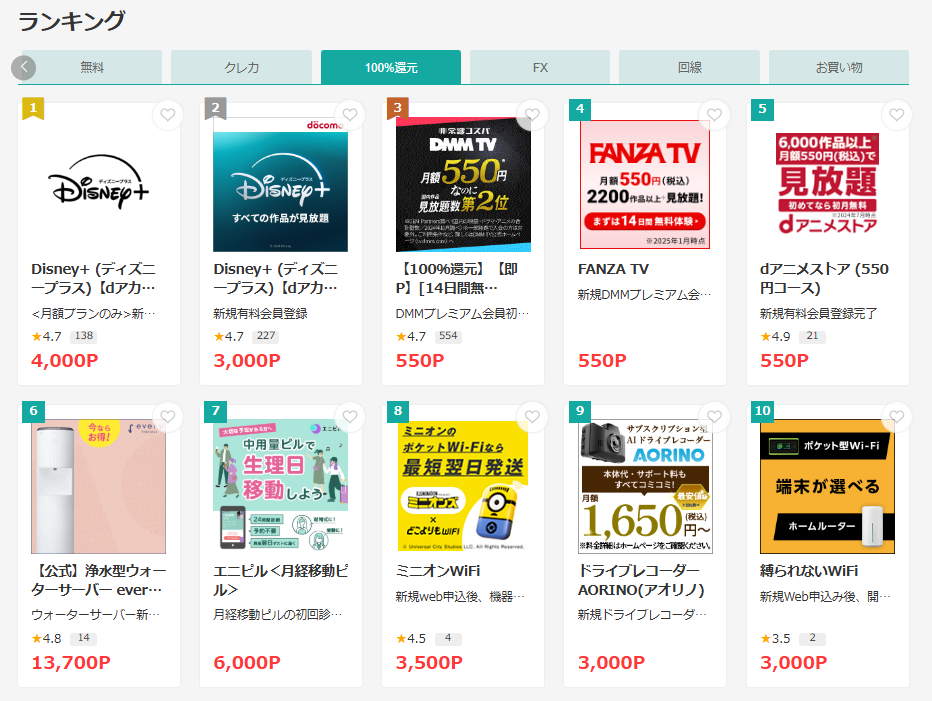Toggle the heart on the 縛られないWiFi card
932x701 pixels.
(x=896, y=416)
